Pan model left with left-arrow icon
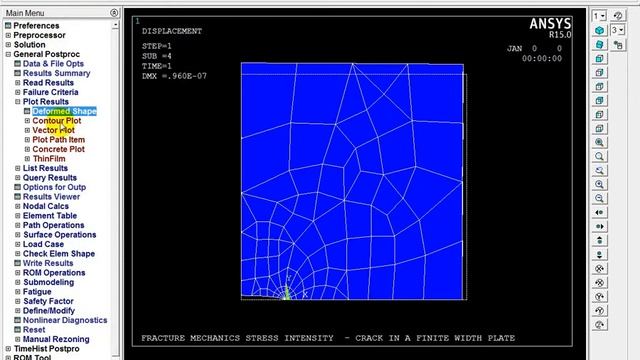640x360 pixels. tap(599, 212)
